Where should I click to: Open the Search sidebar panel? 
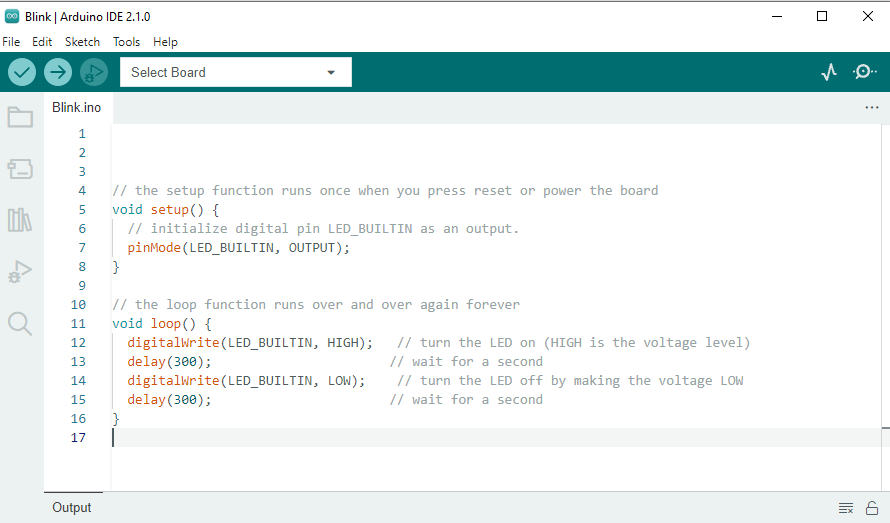(20, 324)
